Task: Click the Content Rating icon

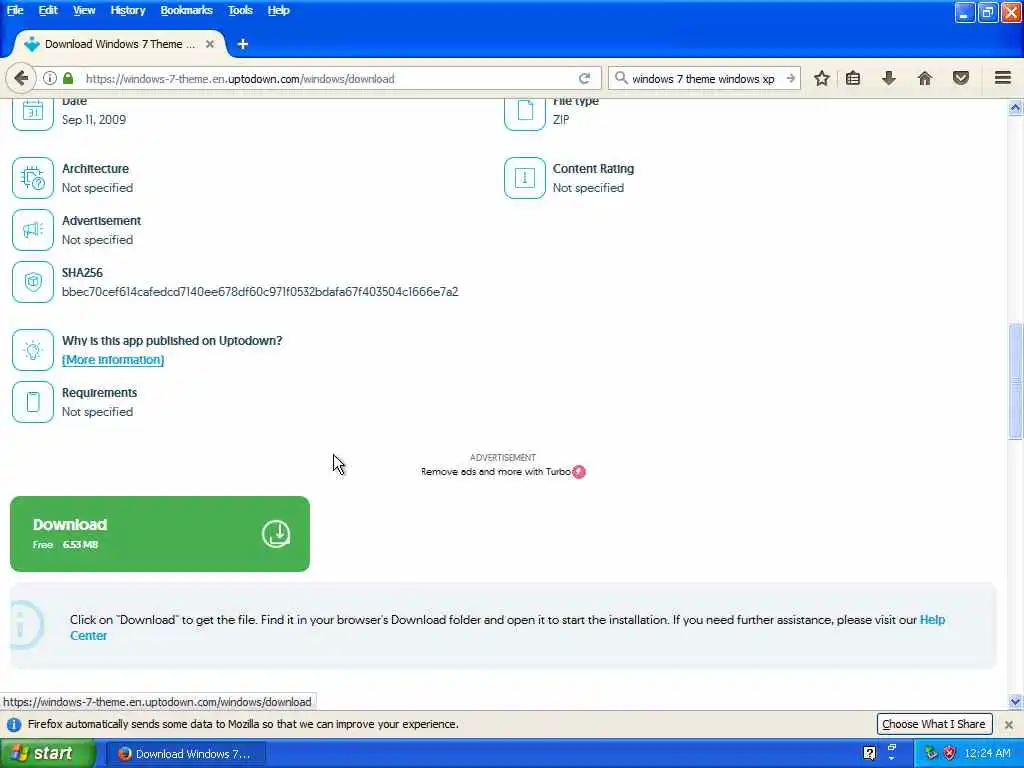Action: pyautogui.click(x=525, y=178)
